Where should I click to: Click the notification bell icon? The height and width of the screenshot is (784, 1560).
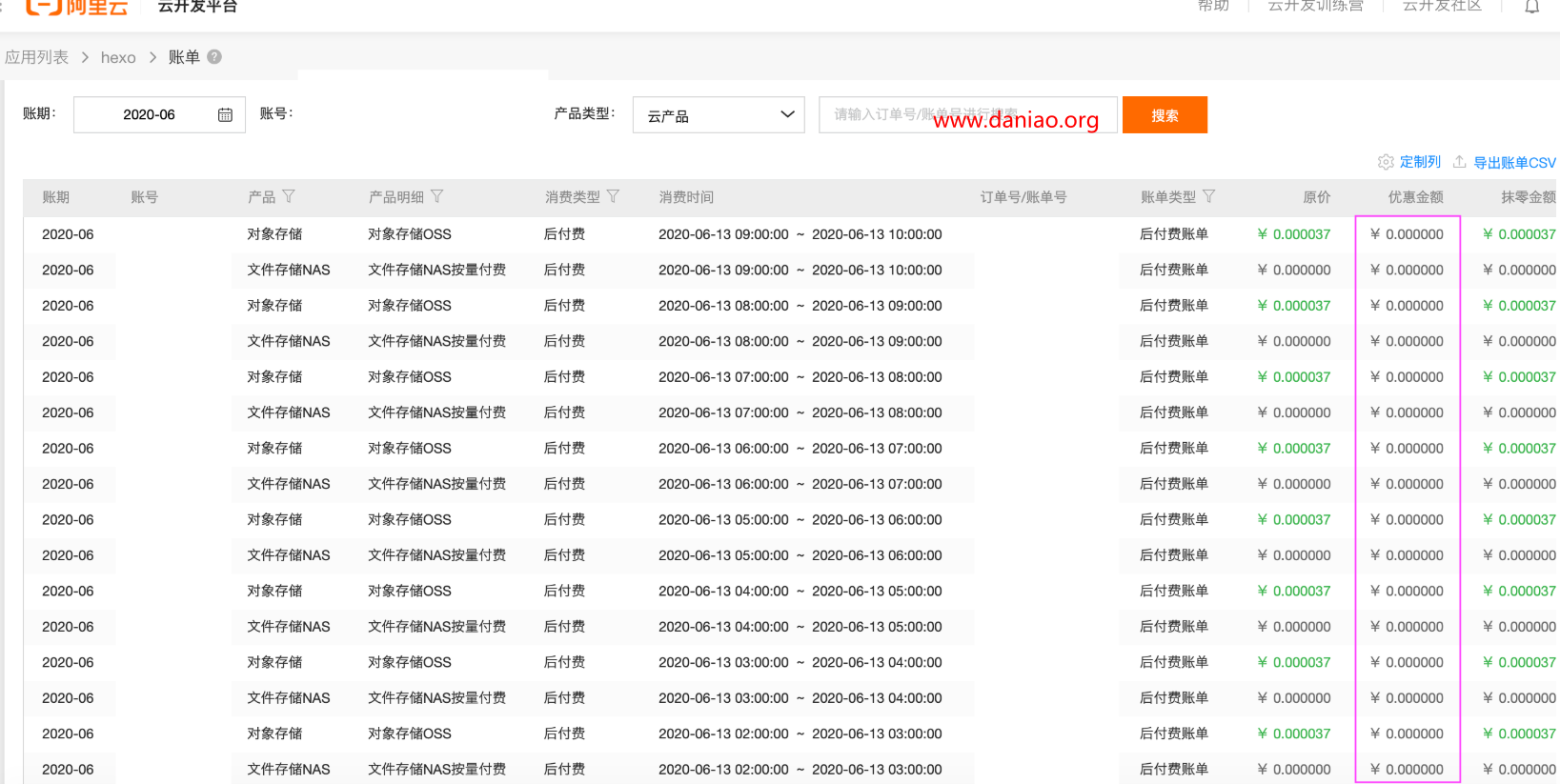[1532, 7]
